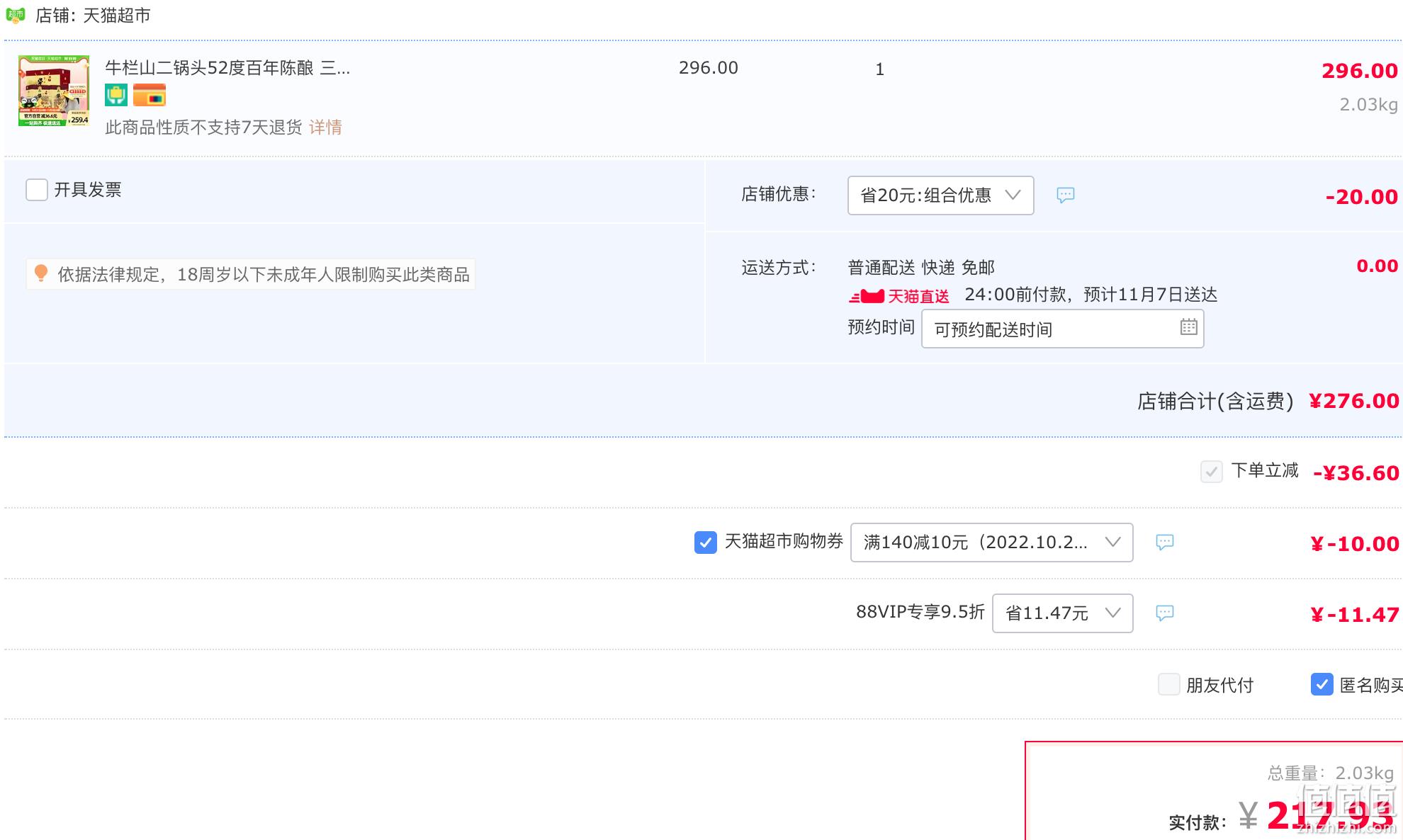1403x840 pixels.
Task: Click the 可预约配送时间 delivery time field
Action: point(1062,329)
